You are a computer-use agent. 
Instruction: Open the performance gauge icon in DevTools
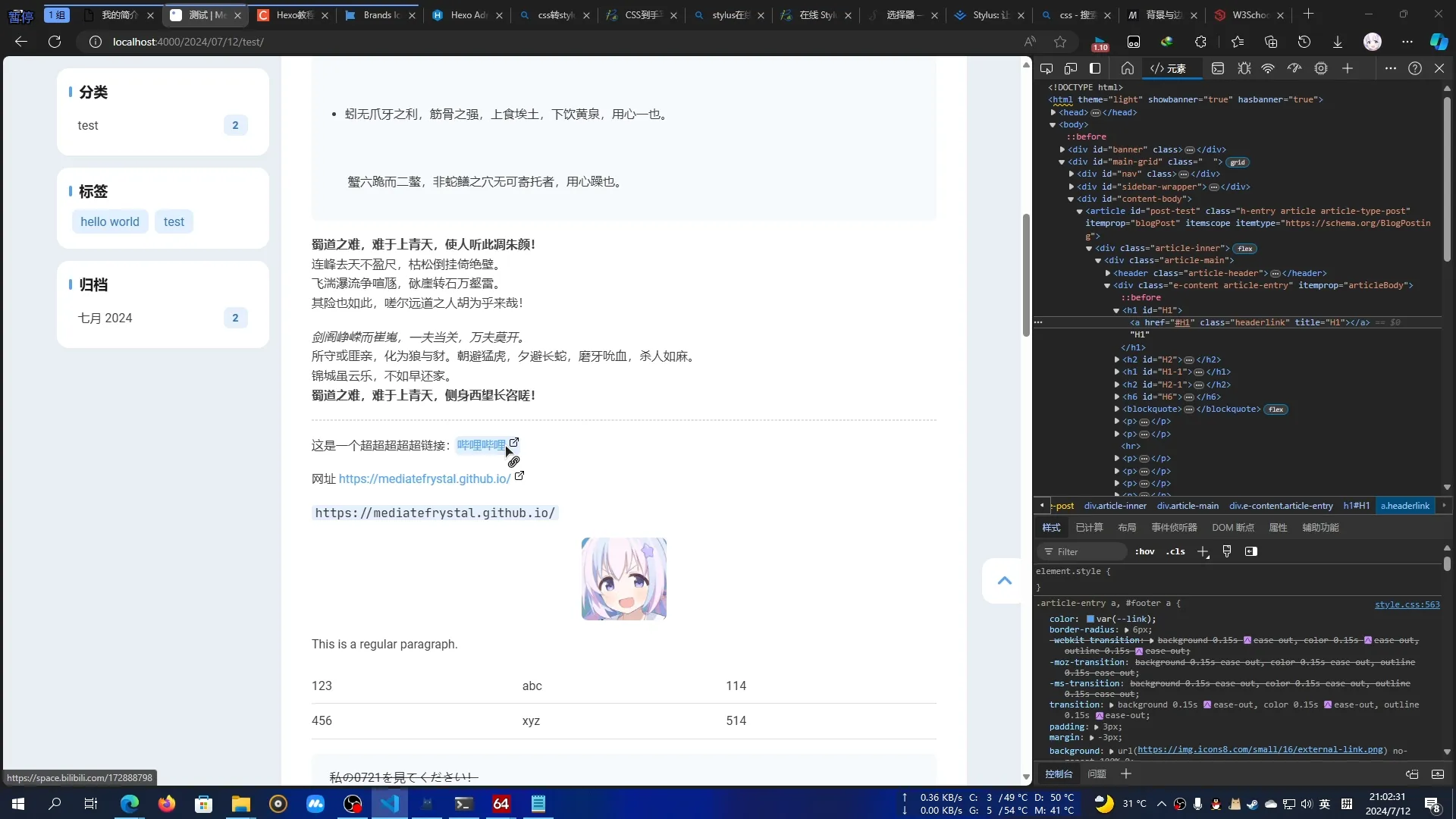coord(1294,68)
